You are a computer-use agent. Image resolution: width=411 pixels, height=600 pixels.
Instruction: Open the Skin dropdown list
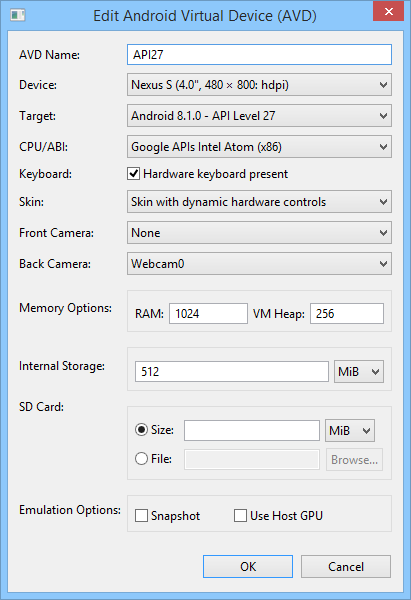(259, 202)
